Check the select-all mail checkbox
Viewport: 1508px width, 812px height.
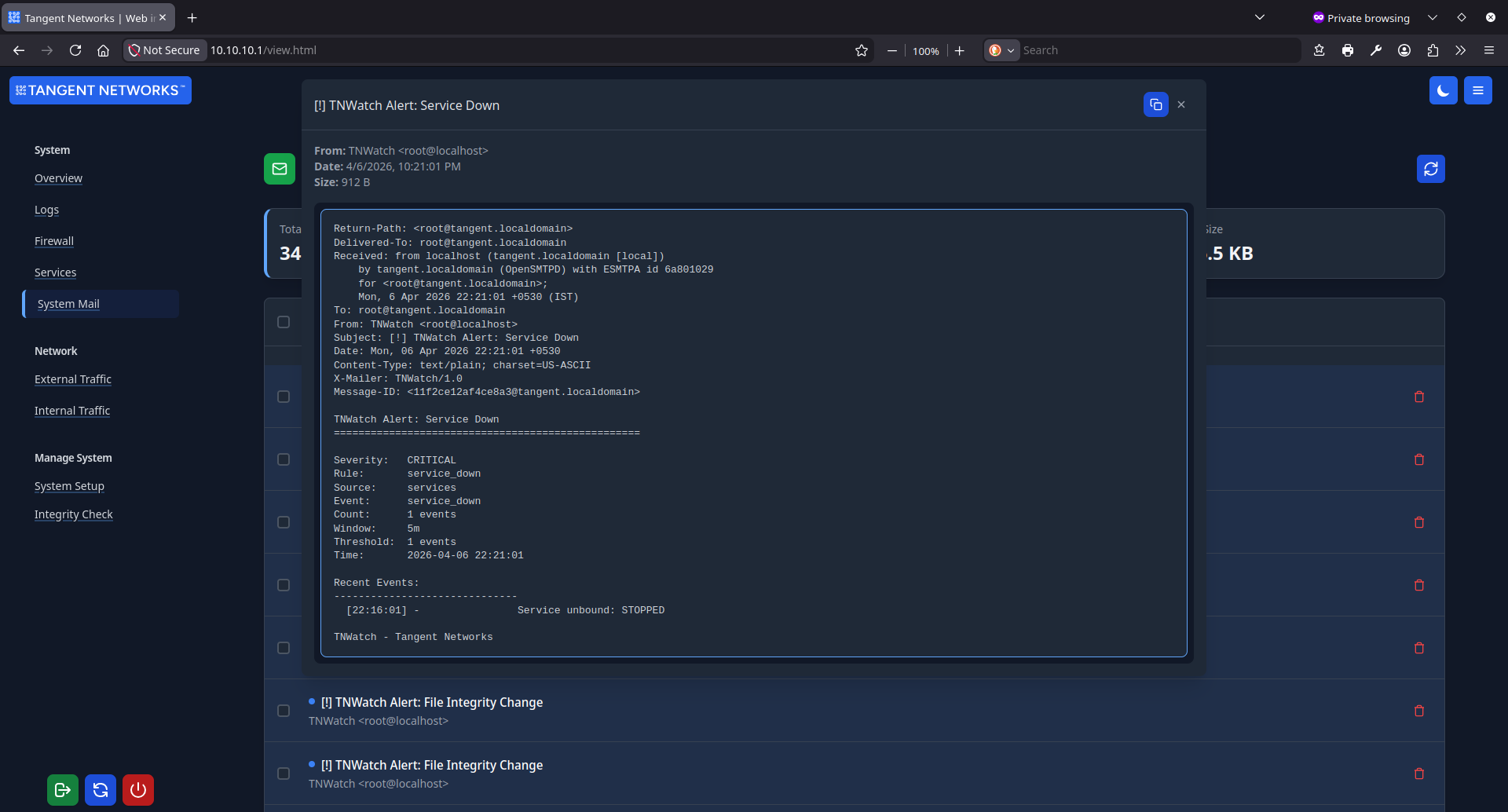284,321
